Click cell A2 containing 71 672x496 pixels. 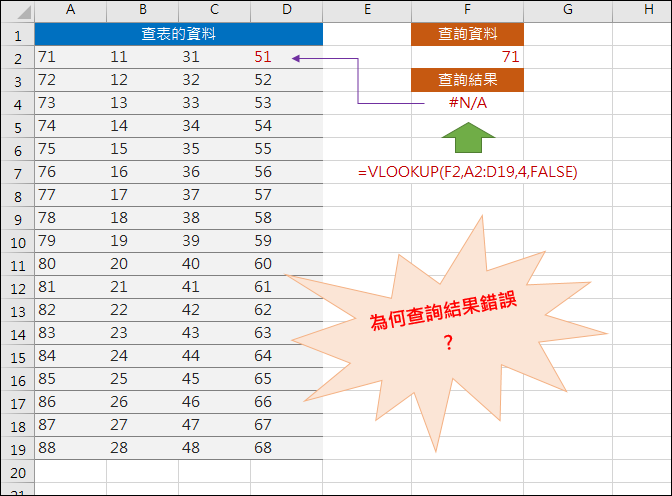coord(71,57)
